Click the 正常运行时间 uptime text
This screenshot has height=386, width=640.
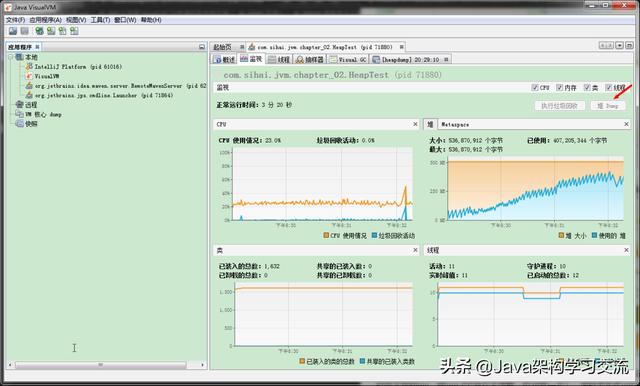(254, 105)
